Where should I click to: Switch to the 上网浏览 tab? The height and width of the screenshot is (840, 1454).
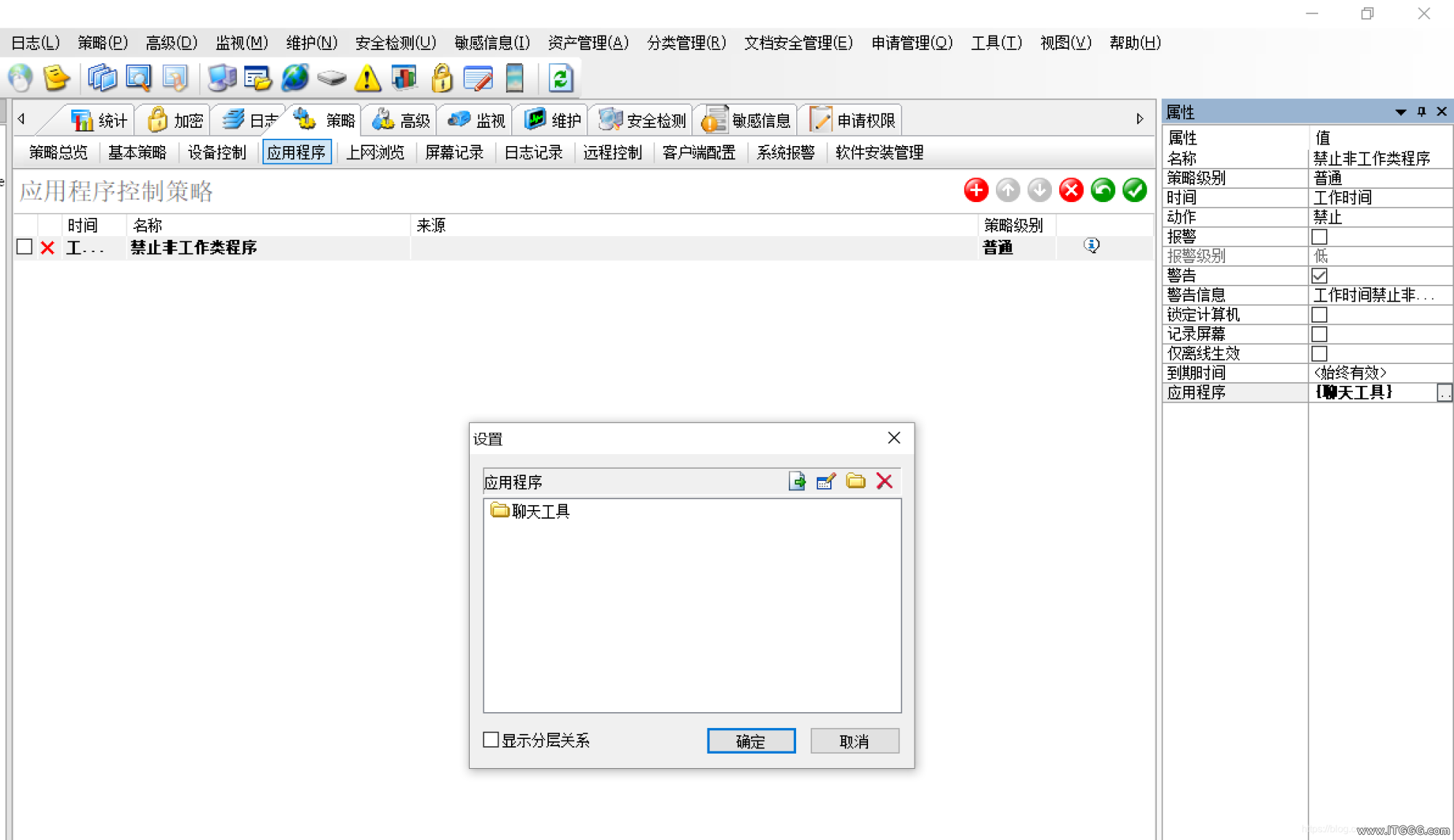click(375, 153)
